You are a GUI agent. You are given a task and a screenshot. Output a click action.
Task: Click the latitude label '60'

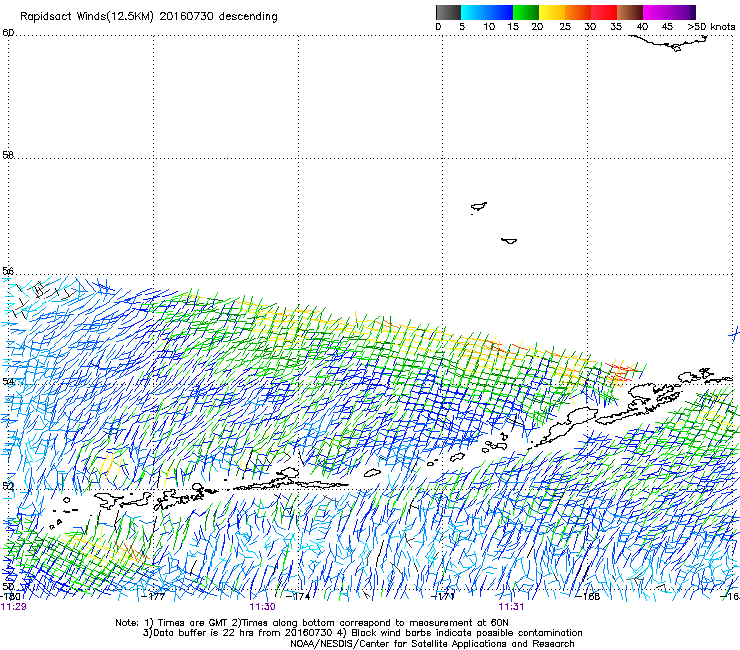tap(8, 33)
